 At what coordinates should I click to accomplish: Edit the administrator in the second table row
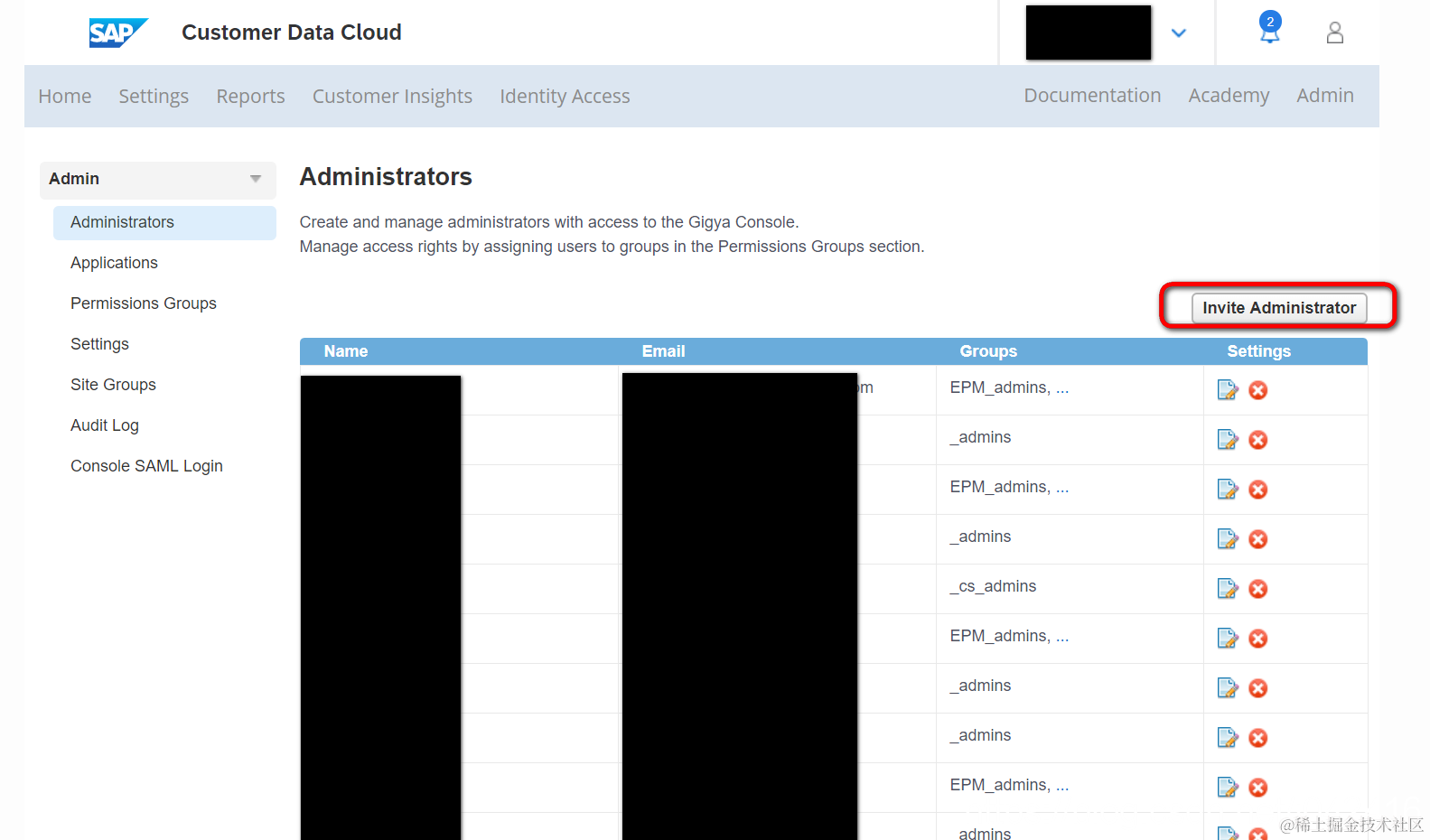pyautogui.click(x=1228, y=440)
